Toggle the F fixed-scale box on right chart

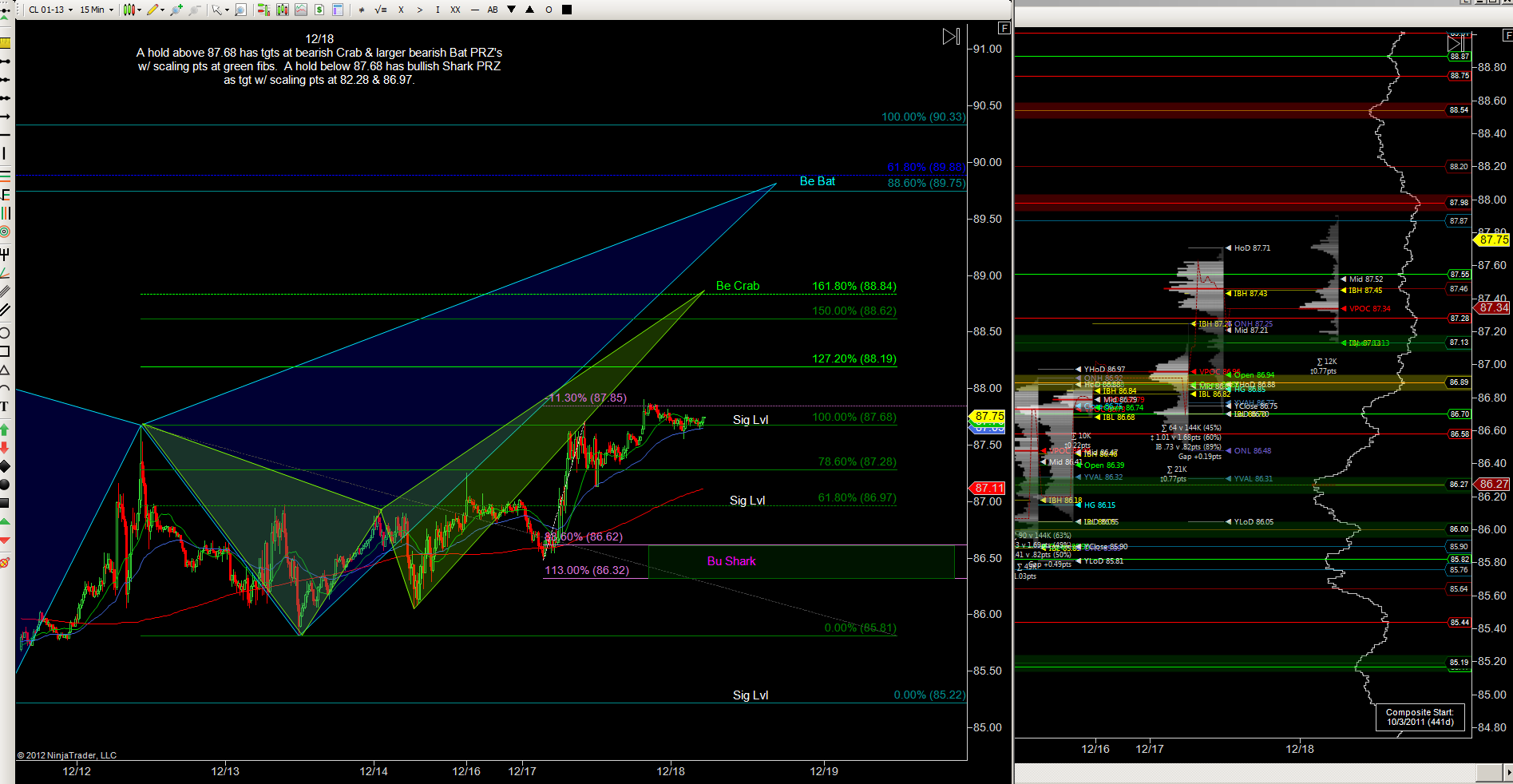1507,35
